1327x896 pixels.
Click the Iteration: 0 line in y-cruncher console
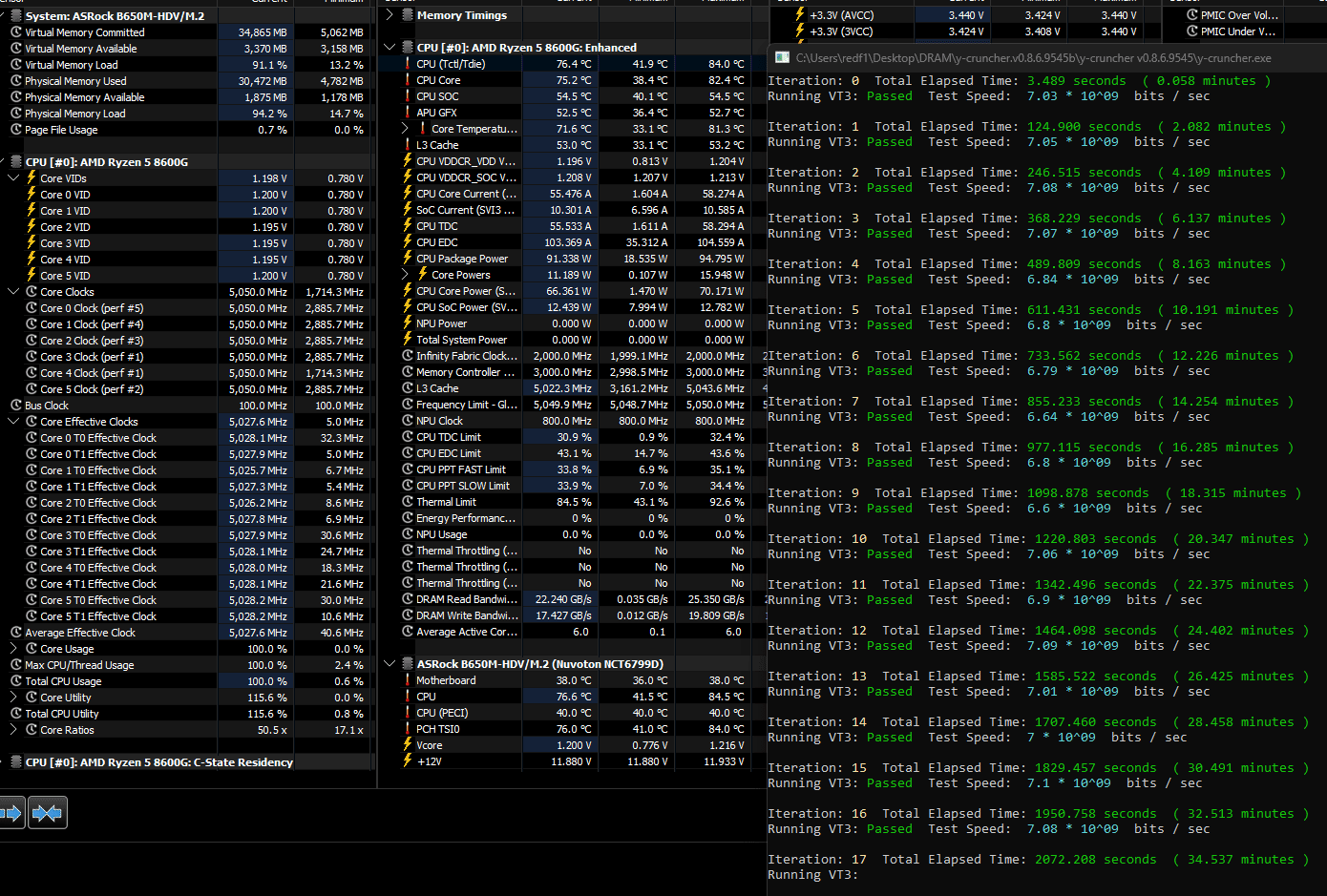(x=1019, y=81)
